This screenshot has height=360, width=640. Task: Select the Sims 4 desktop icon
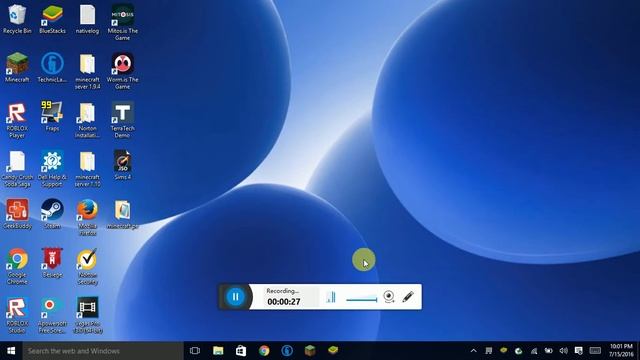pyautogui.click(x=122, y=165)
